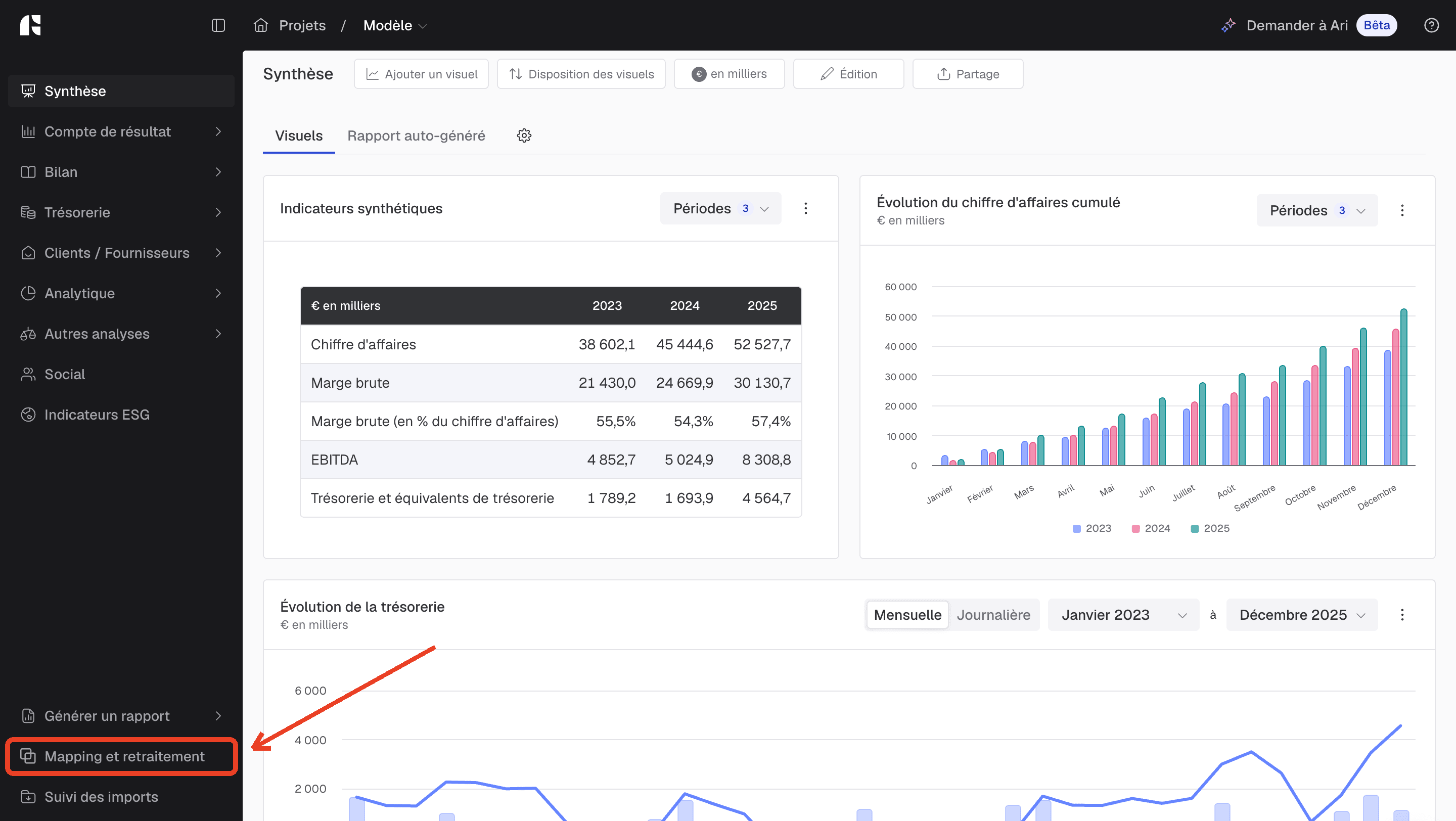
Task: Open Synthèse in the sidebar
Action: click(x=121, y=91)
